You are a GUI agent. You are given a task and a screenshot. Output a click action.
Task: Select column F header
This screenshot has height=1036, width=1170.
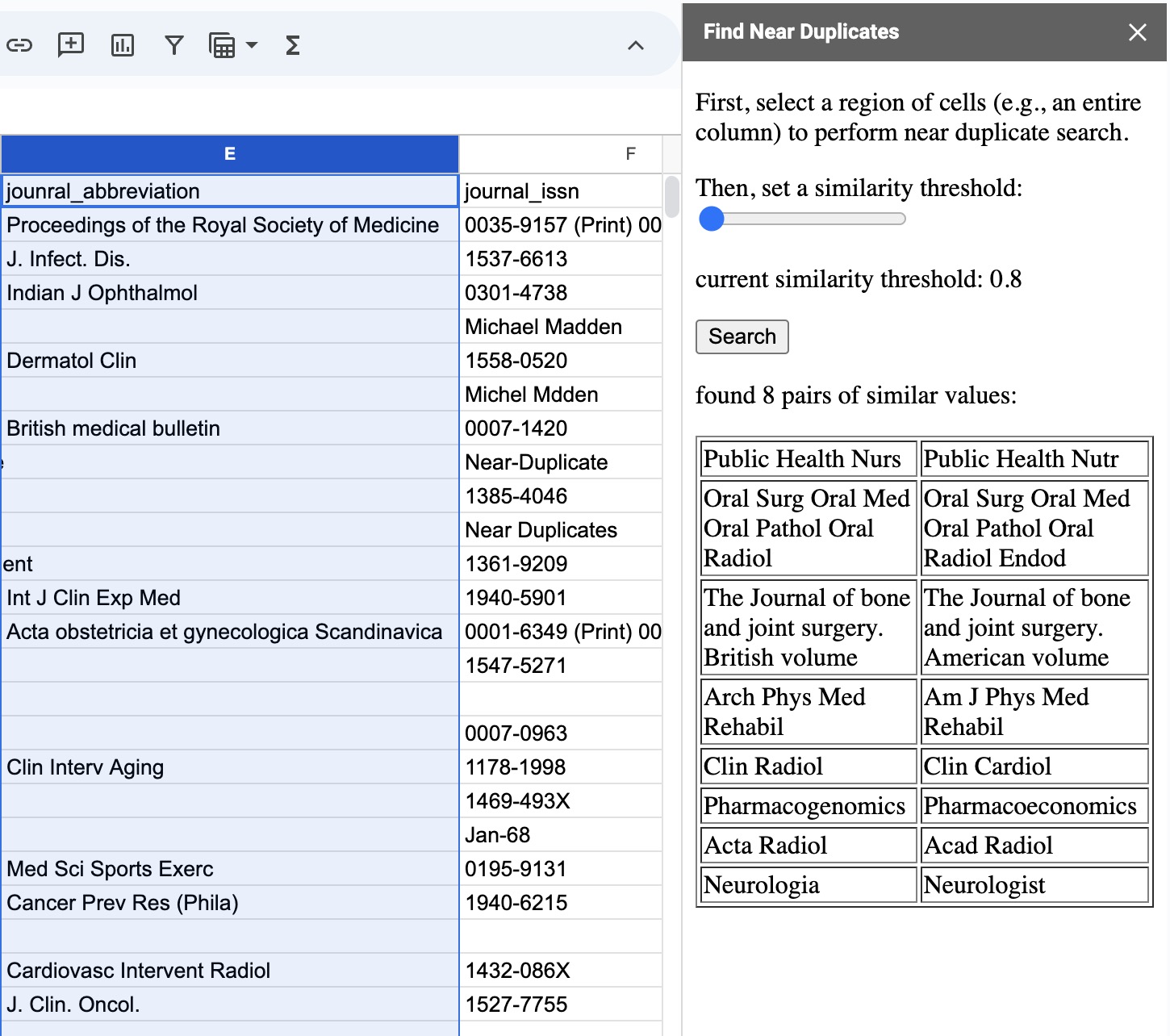(x=630, y=153)
